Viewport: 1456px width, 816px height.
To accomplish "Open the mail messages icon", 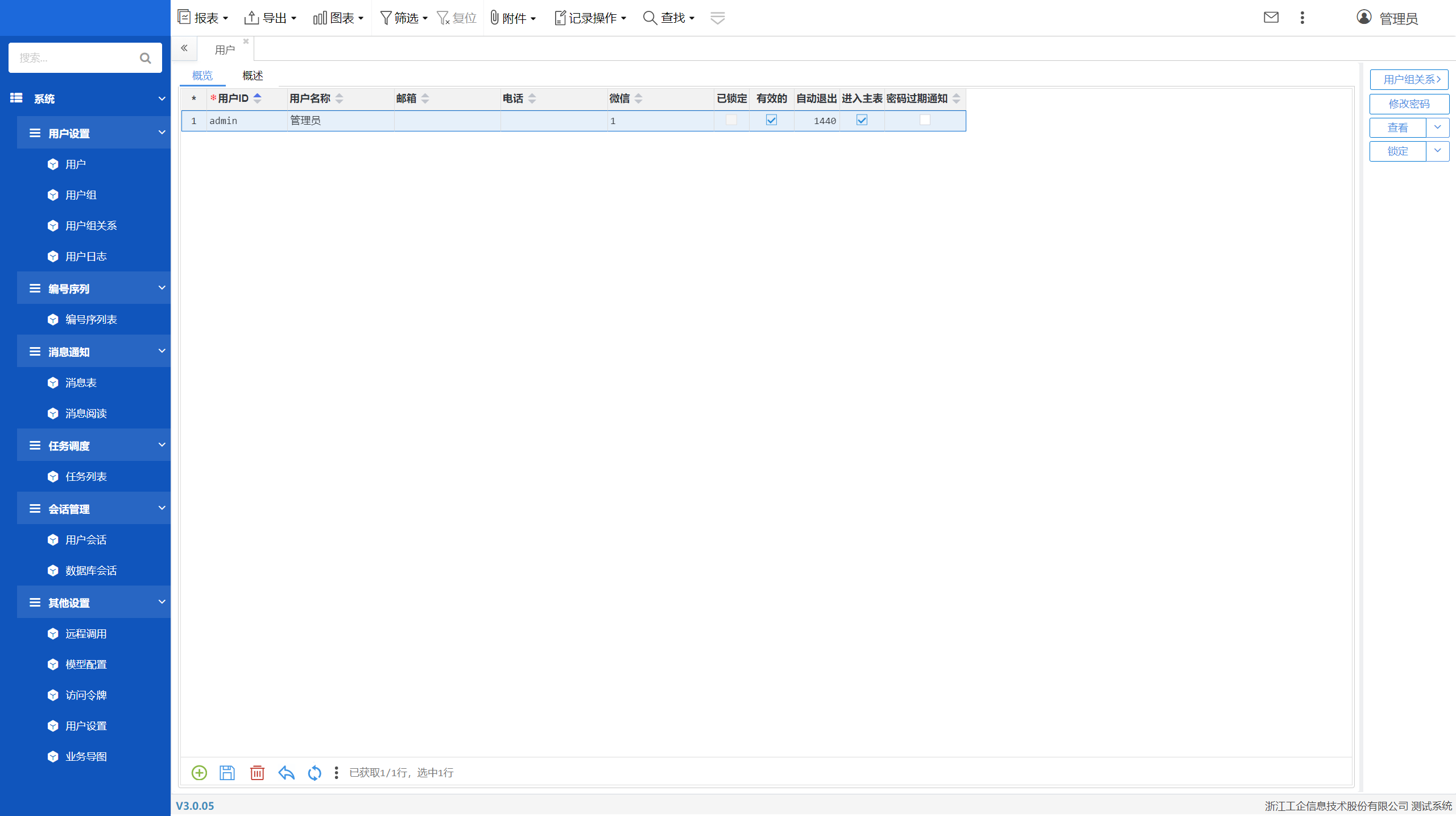I will click(1271, 18).
